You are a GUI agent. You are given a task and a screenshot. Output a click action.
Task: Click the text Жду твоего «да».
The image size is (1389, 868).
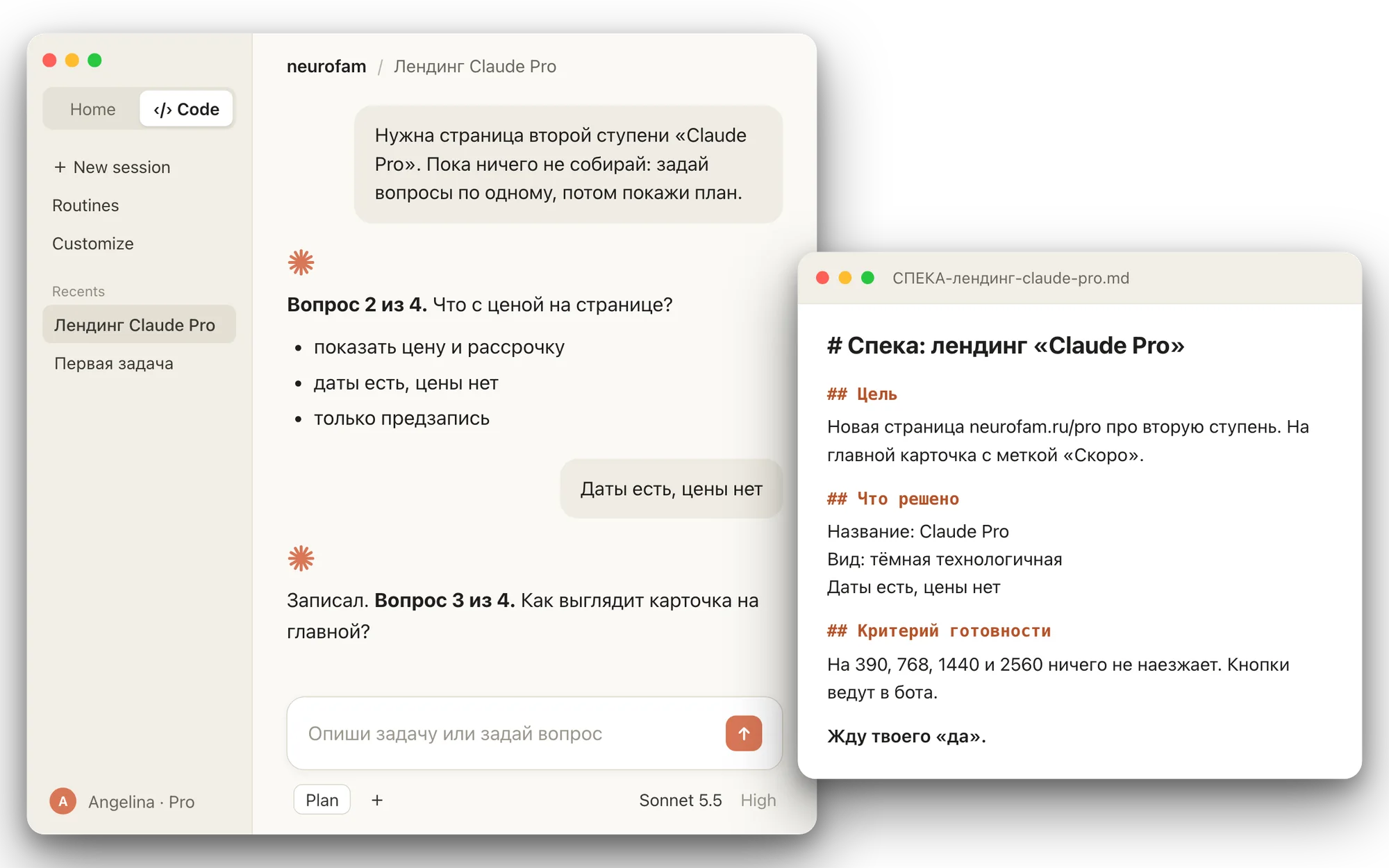pos(906,736)
